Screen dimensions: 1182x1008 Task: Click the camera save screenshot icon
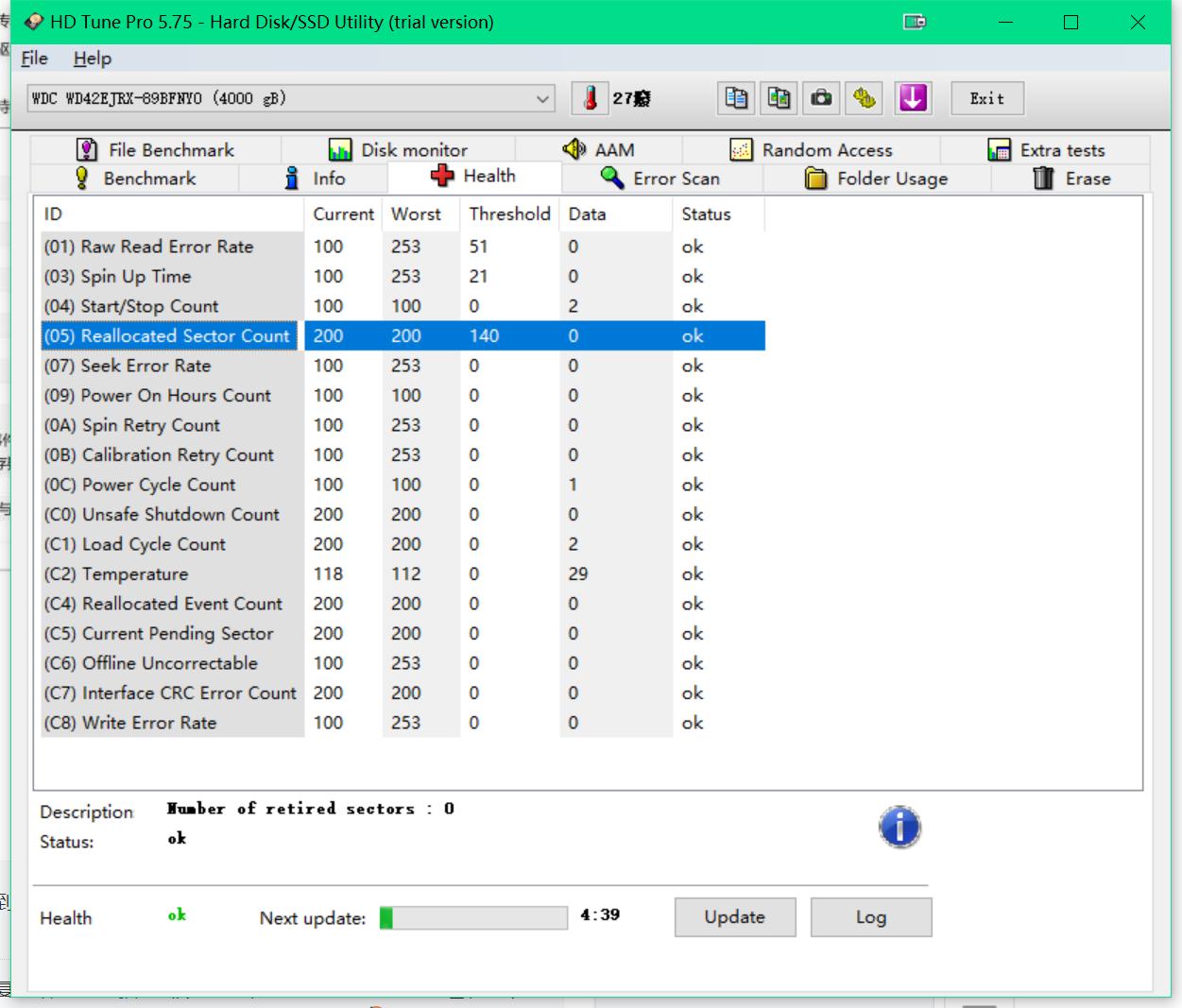[821, 98]
